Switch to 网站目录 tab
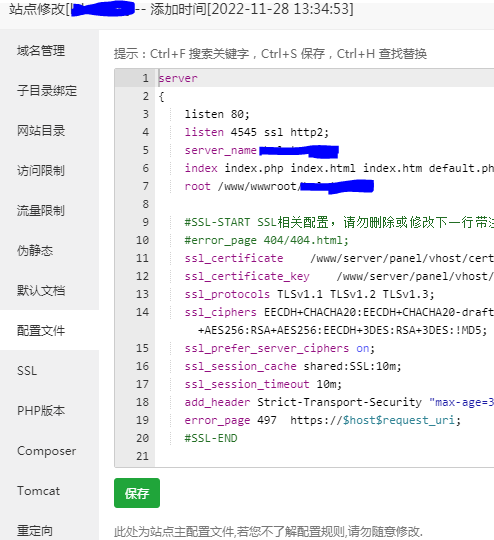The image size is (494, 540). pos(41,131)
